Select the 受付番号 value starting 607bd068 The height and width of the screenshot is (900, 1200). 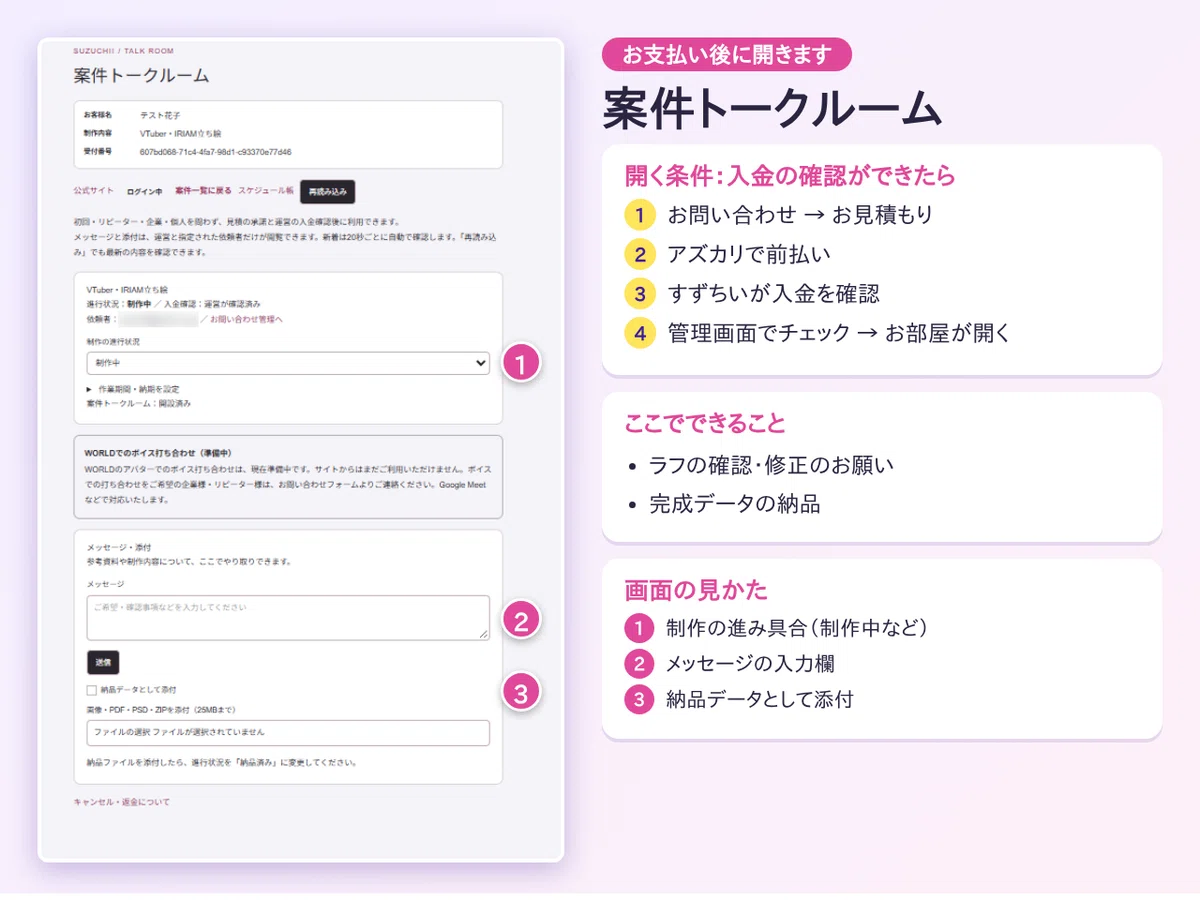click(216, 151)
